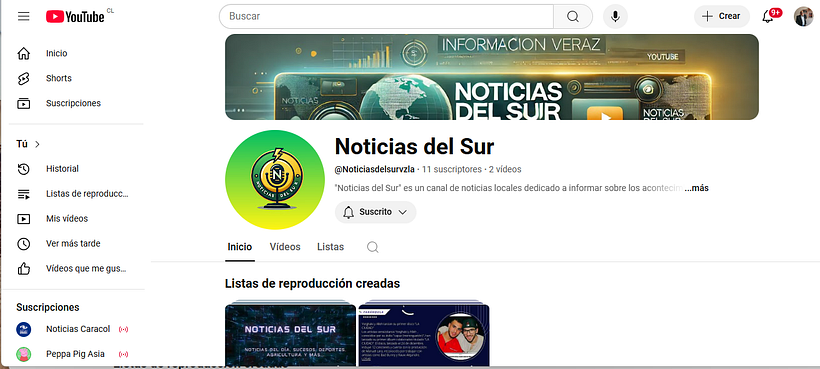Image resolution: width=820 pixels, height=369 pixels.
Task: Switch to the Vídeos channel tab
Action: [x=285, y=247]
